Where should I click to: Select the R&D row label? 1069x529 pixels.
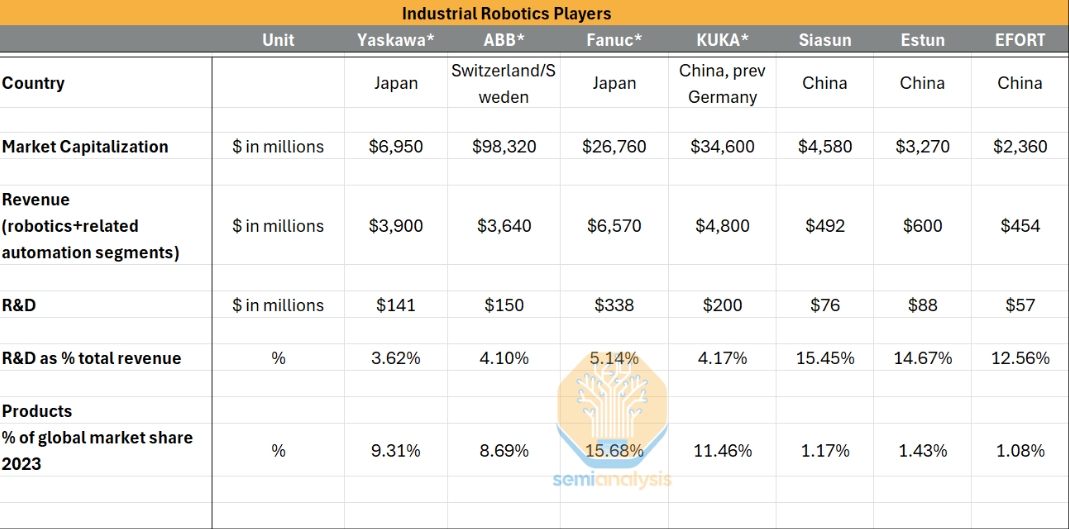click(x=19, y=305)
